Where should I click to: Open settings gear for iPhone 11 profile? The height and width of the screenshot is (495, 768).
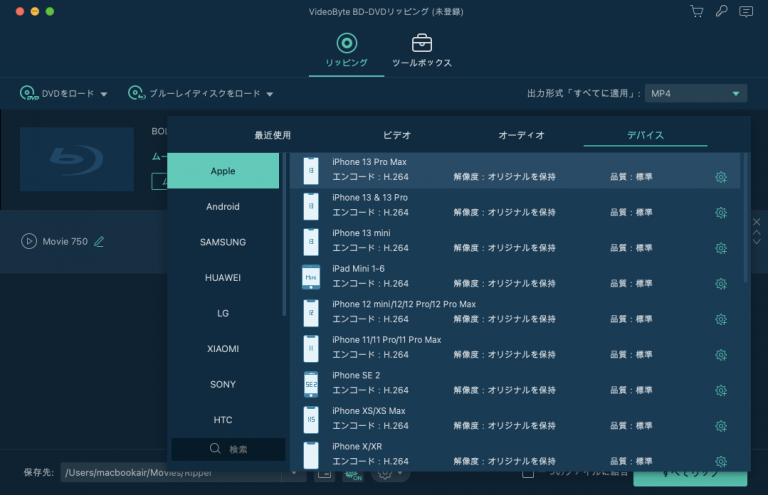[x=720, y=355]
